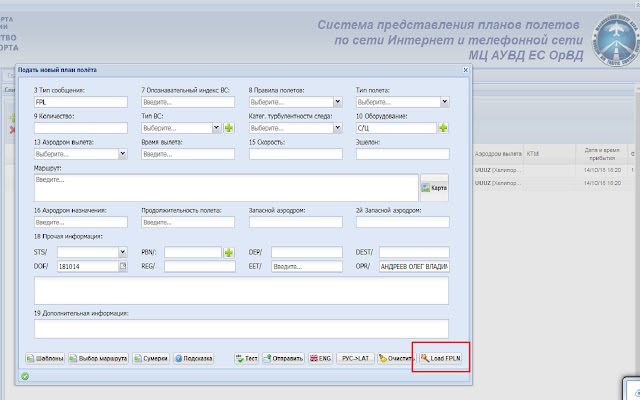The width and height of the screenshot is (640, 400).
Task: Add aircraft type with green plus icon
Action: click(x=228, y=128)
